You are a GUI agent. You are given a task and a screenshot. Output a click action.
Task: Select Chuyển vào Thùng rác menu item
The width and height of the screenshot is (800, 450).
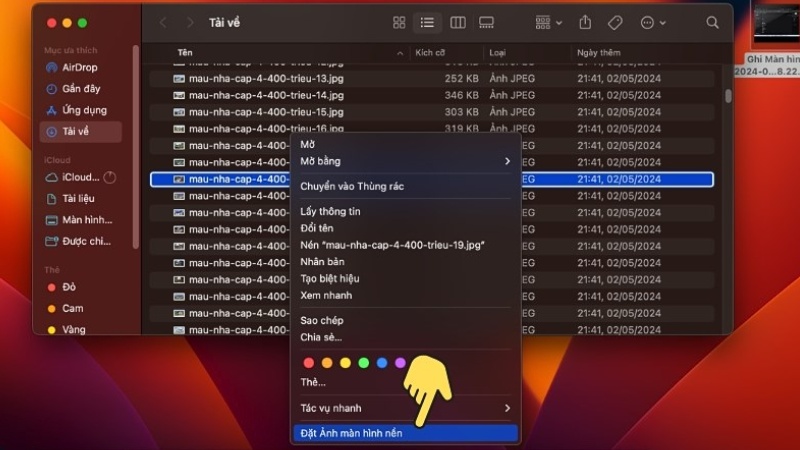[352, 186]
